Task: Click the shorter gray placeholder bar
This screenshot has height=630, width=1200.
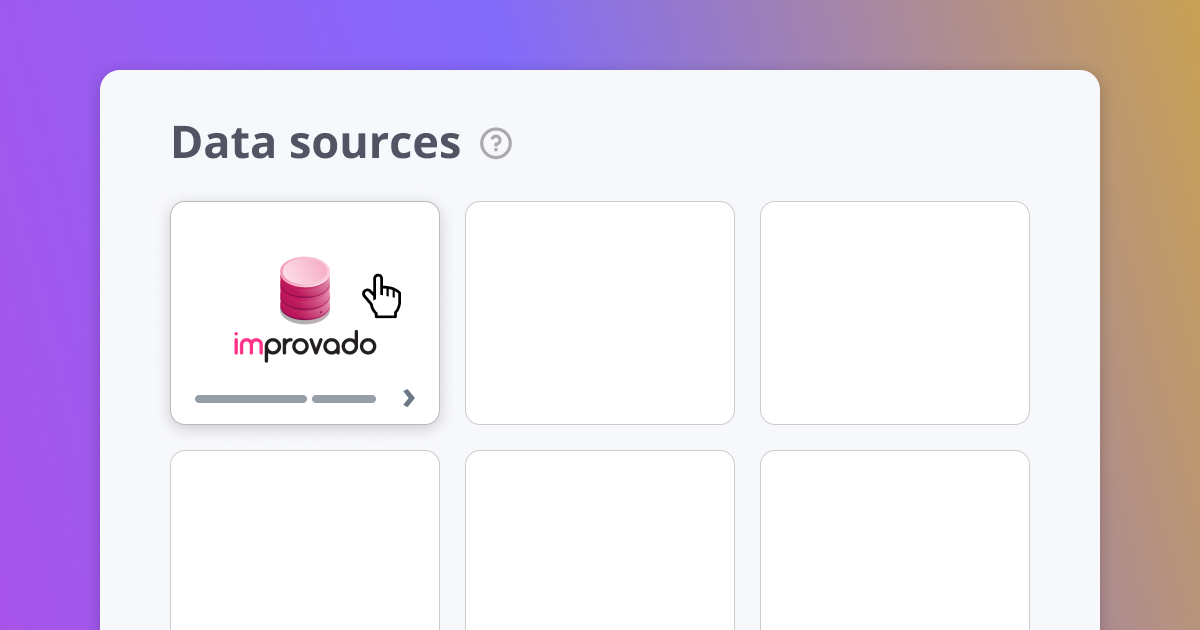Action: coord(344,399)
